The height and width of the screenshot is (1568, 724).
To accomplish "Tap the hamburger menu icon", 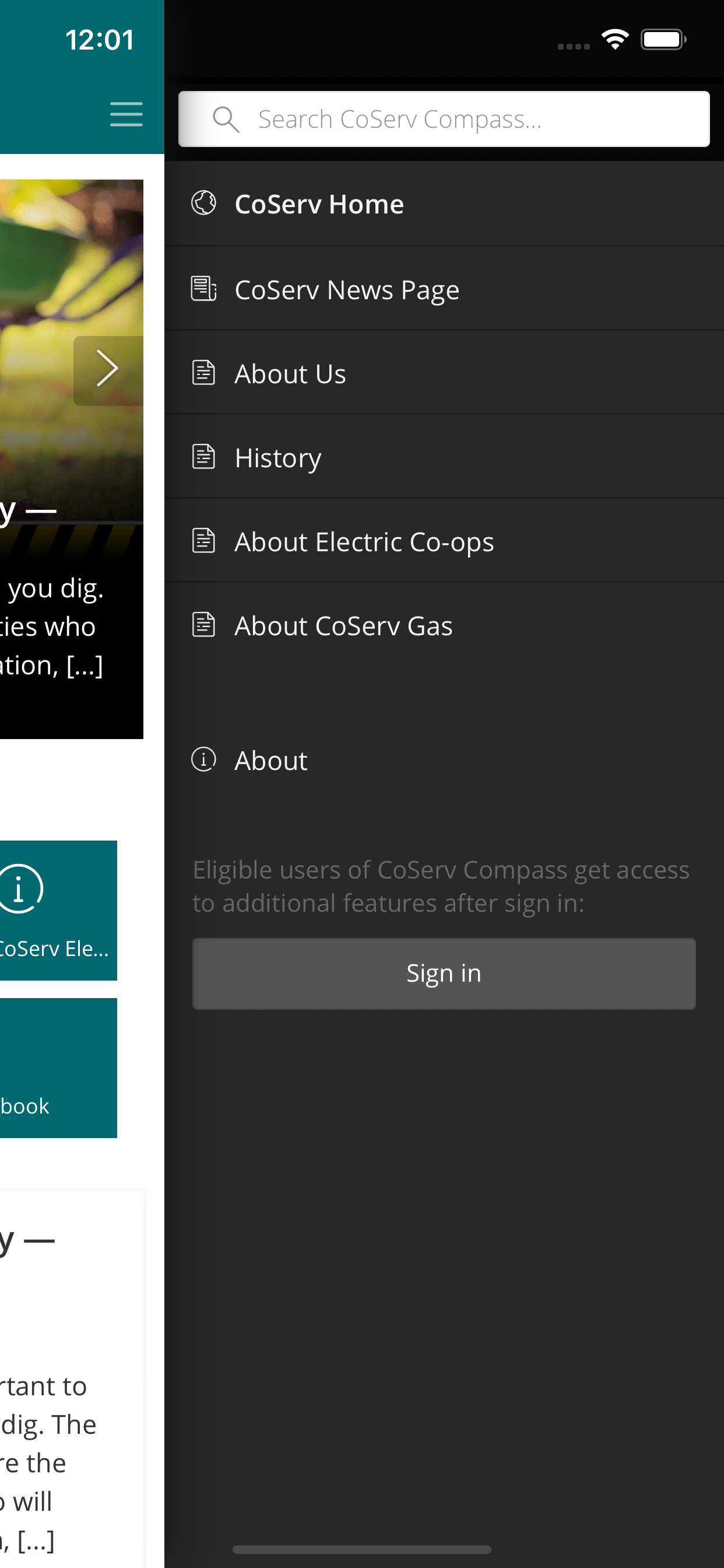I will pos(126,114).
